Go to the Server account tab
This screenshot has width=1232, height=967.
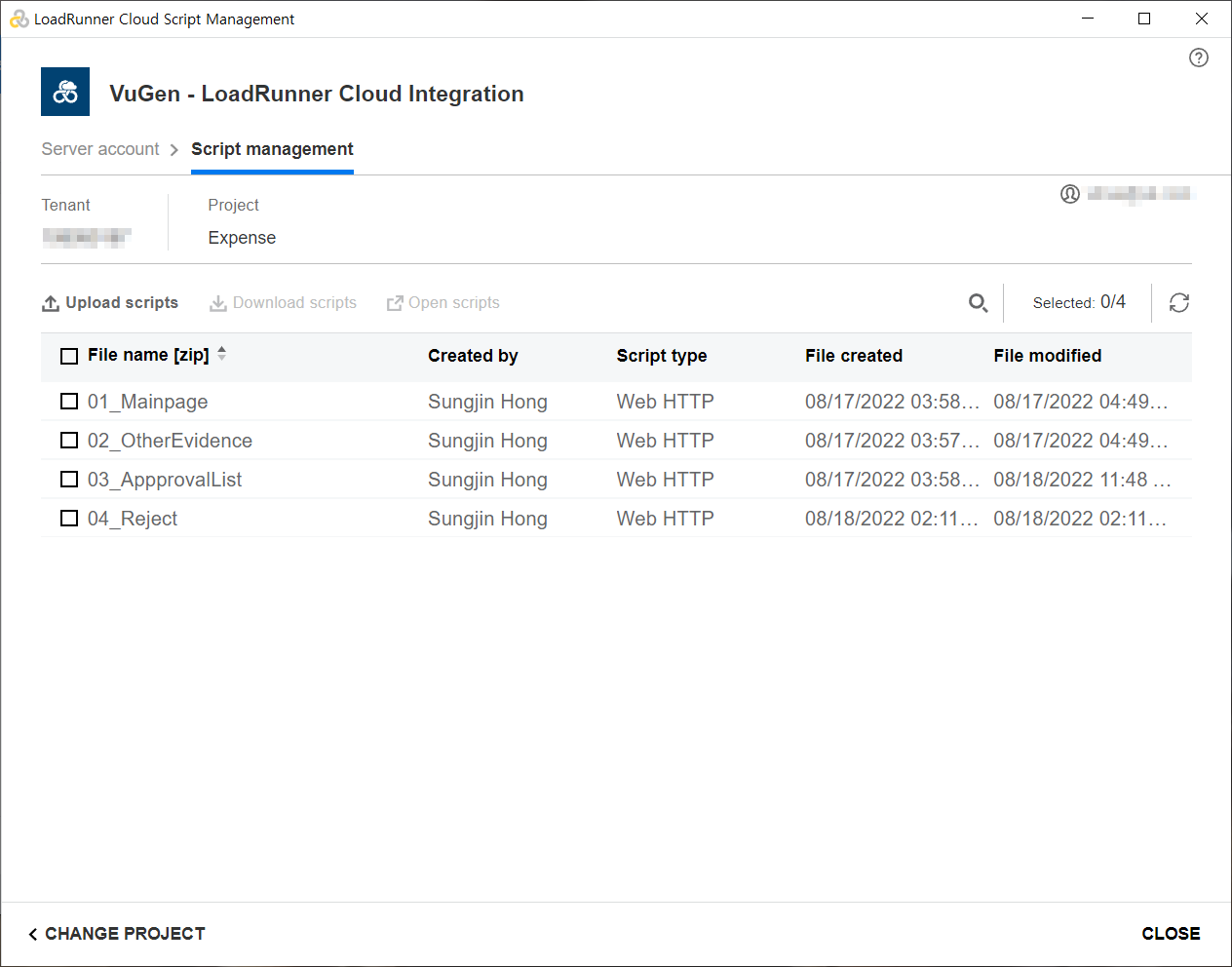(100, 149)
